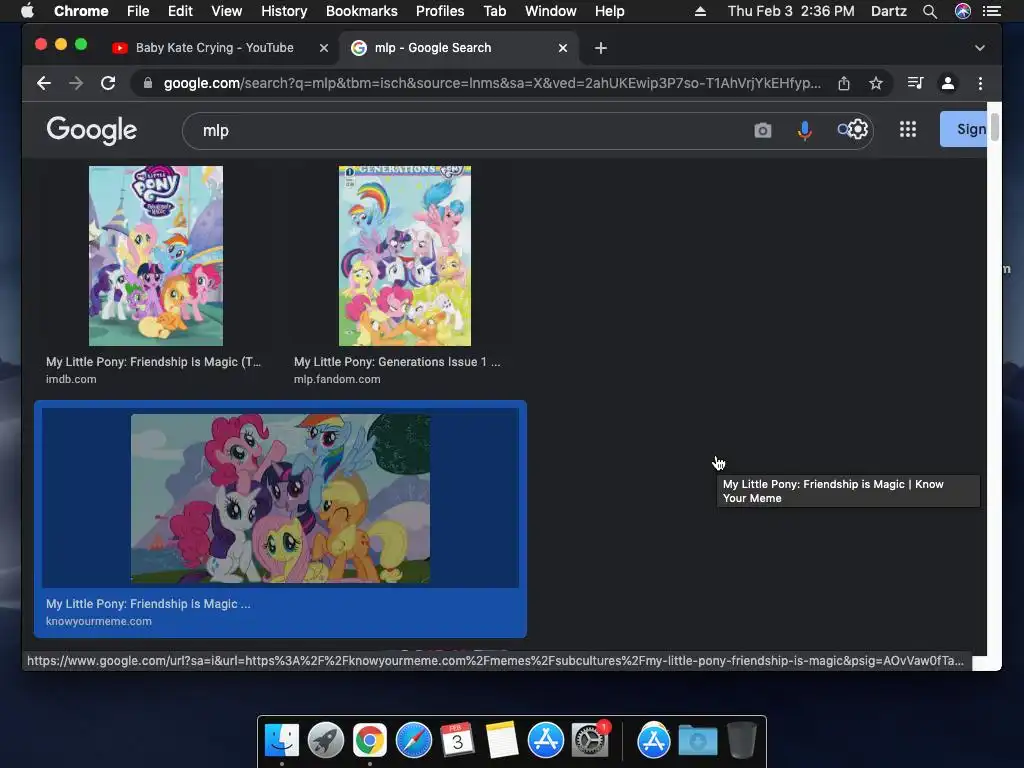Open the date and time clock
The image size is (1024, 768).
click(791, 11)
